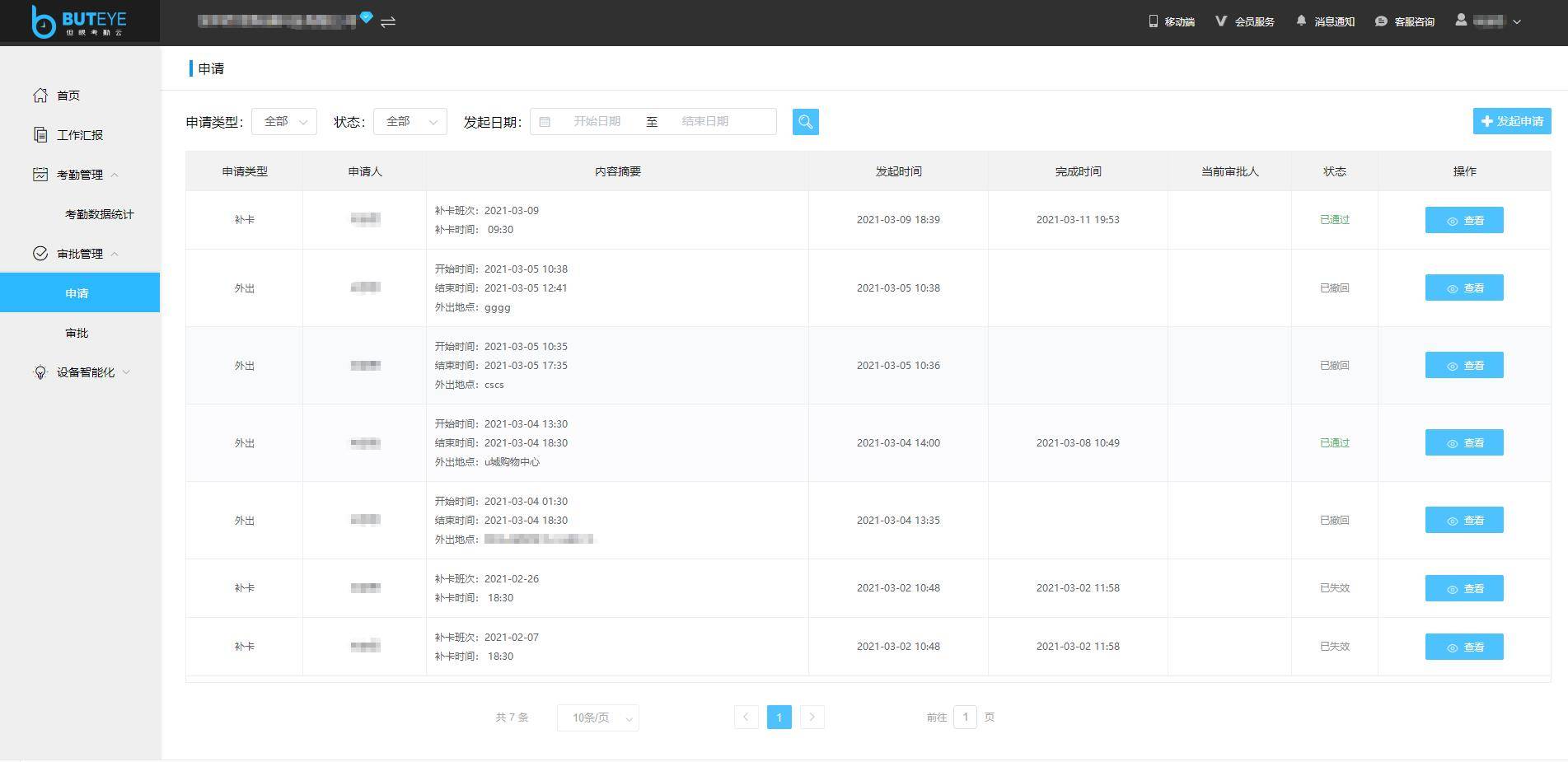Click the 共 7 条 total count

tap(512, 718)
